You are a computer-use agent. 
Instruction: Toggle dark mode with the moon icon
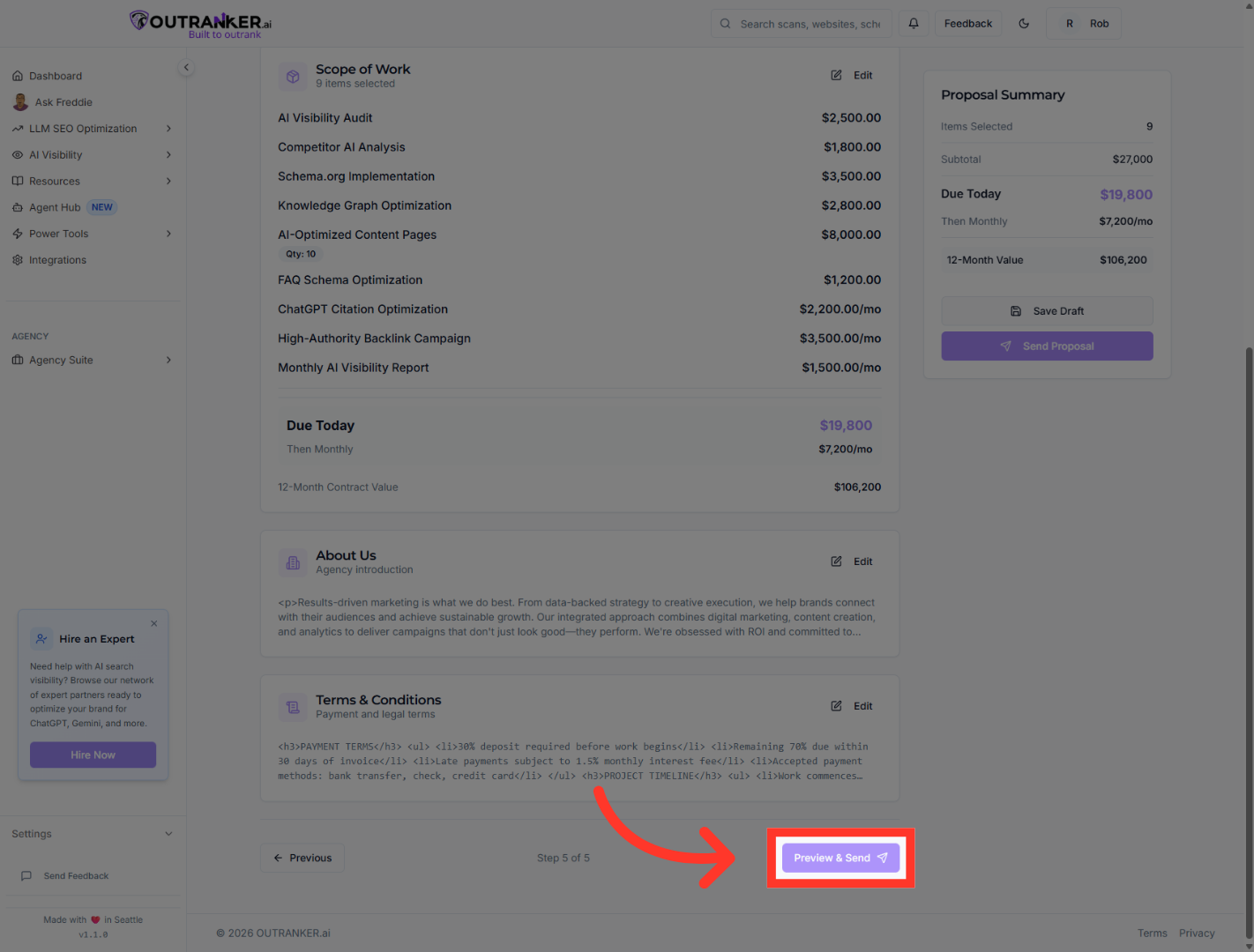point(1024,24)
